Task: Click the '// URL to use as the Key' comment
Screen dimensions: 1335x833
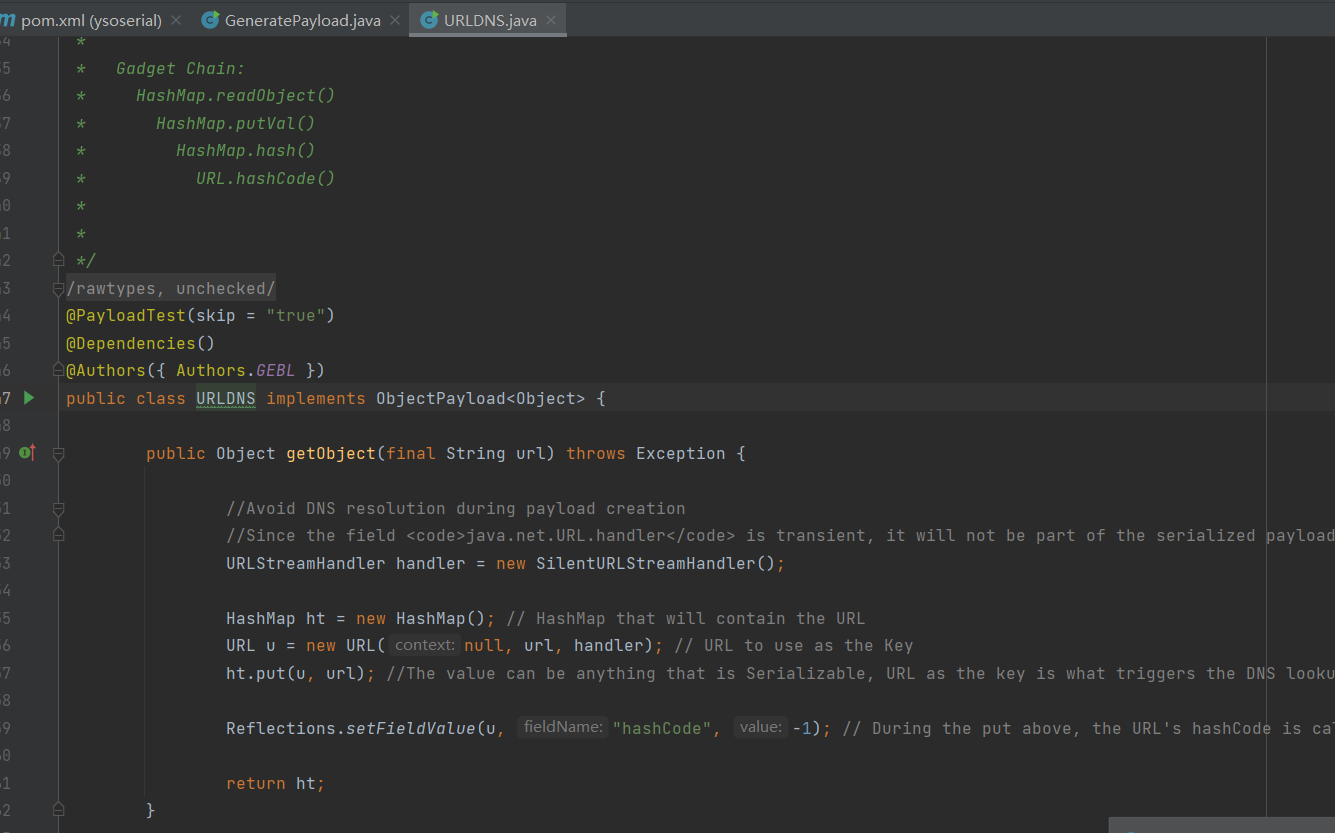Action: point(795,646)
